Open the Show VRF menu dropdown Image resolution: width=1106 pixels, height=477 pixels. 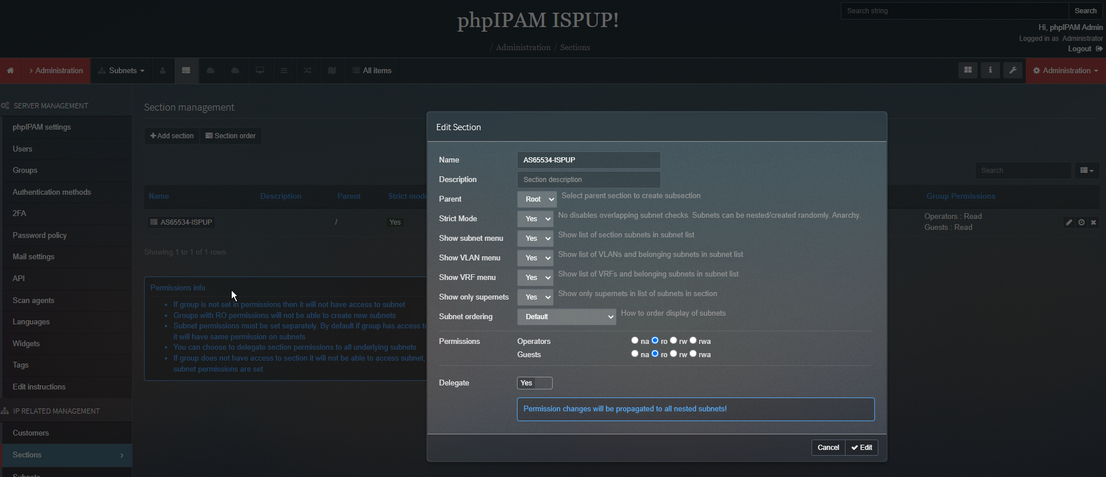[535, 277]
